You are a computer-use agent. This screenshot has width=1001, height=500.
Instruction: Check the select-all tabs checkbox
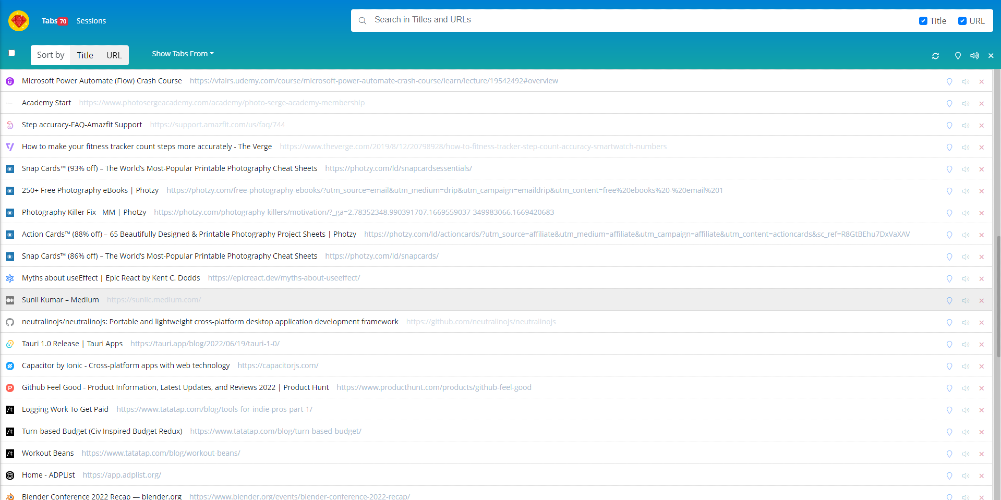(11, 53)
